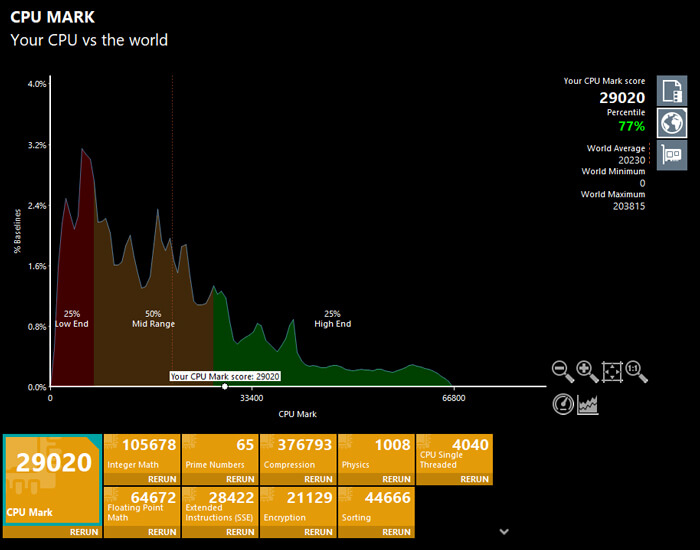Image resolution: width=700 pixels, height=550 pixels.
Task: Select the distribution chart view icon
Action: tap(588, 404)
